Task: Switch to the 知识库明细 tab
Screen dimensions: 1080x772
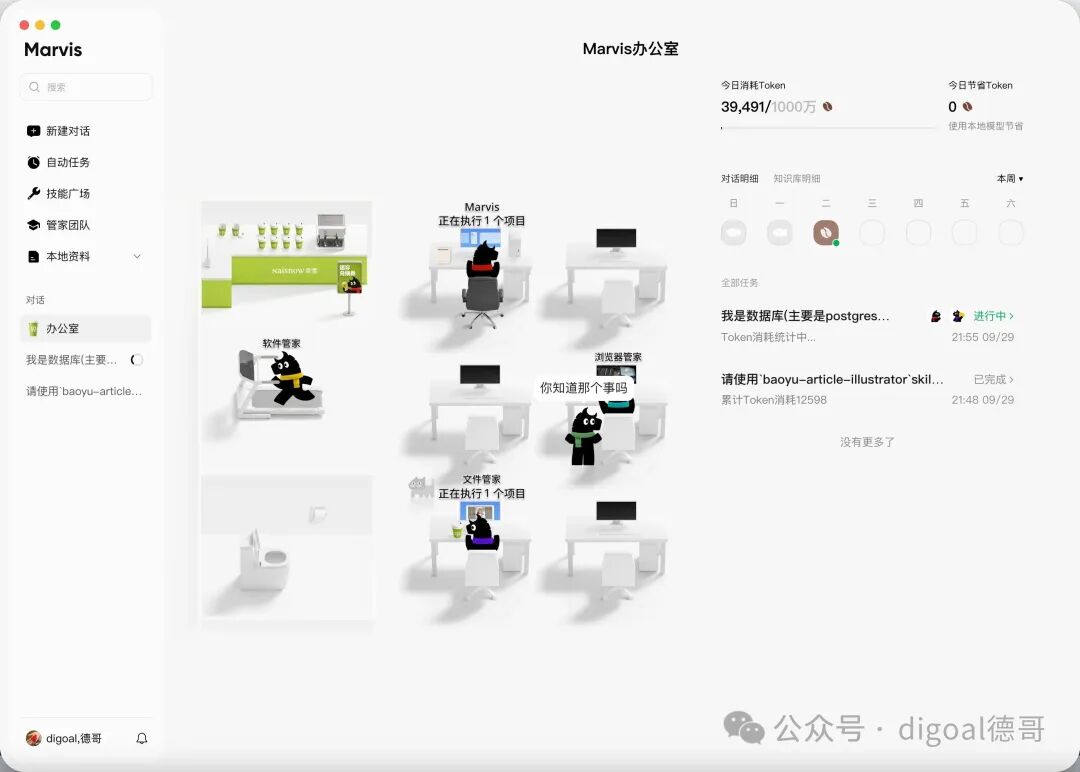Action: point(797,178)
